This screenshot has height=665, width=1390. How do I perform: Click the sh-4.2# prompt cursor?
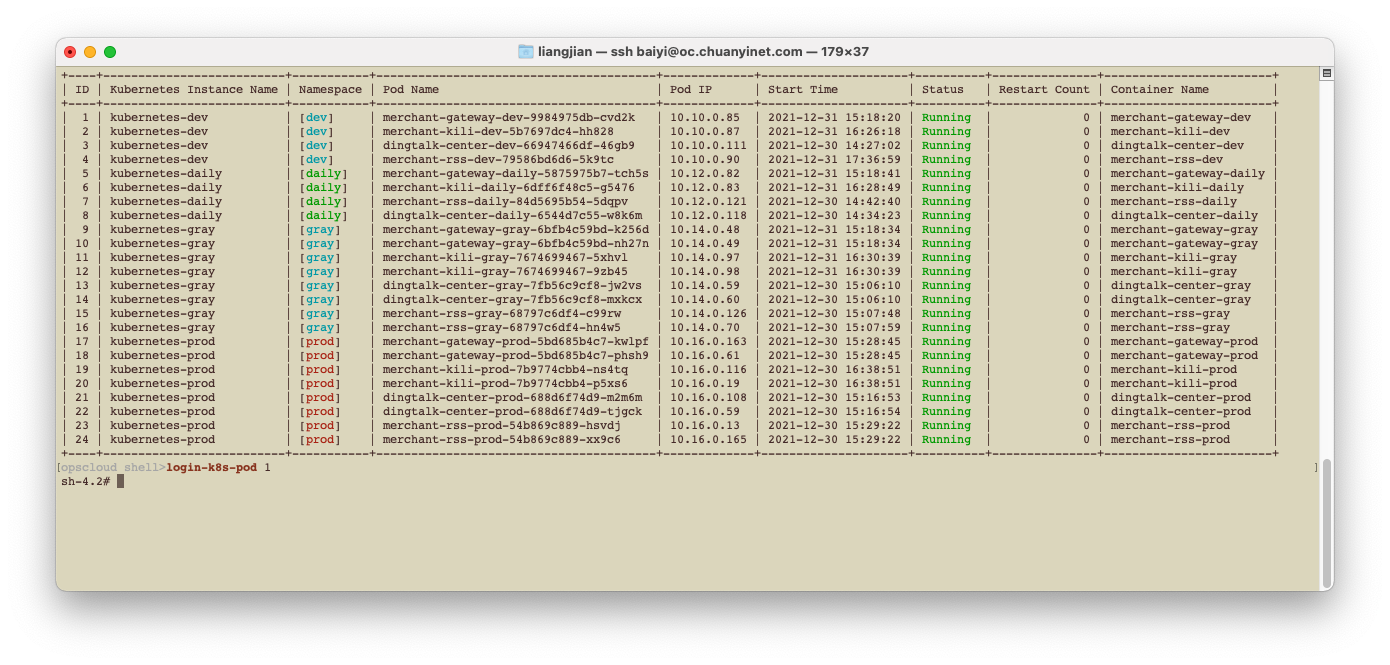coord(120,481)
